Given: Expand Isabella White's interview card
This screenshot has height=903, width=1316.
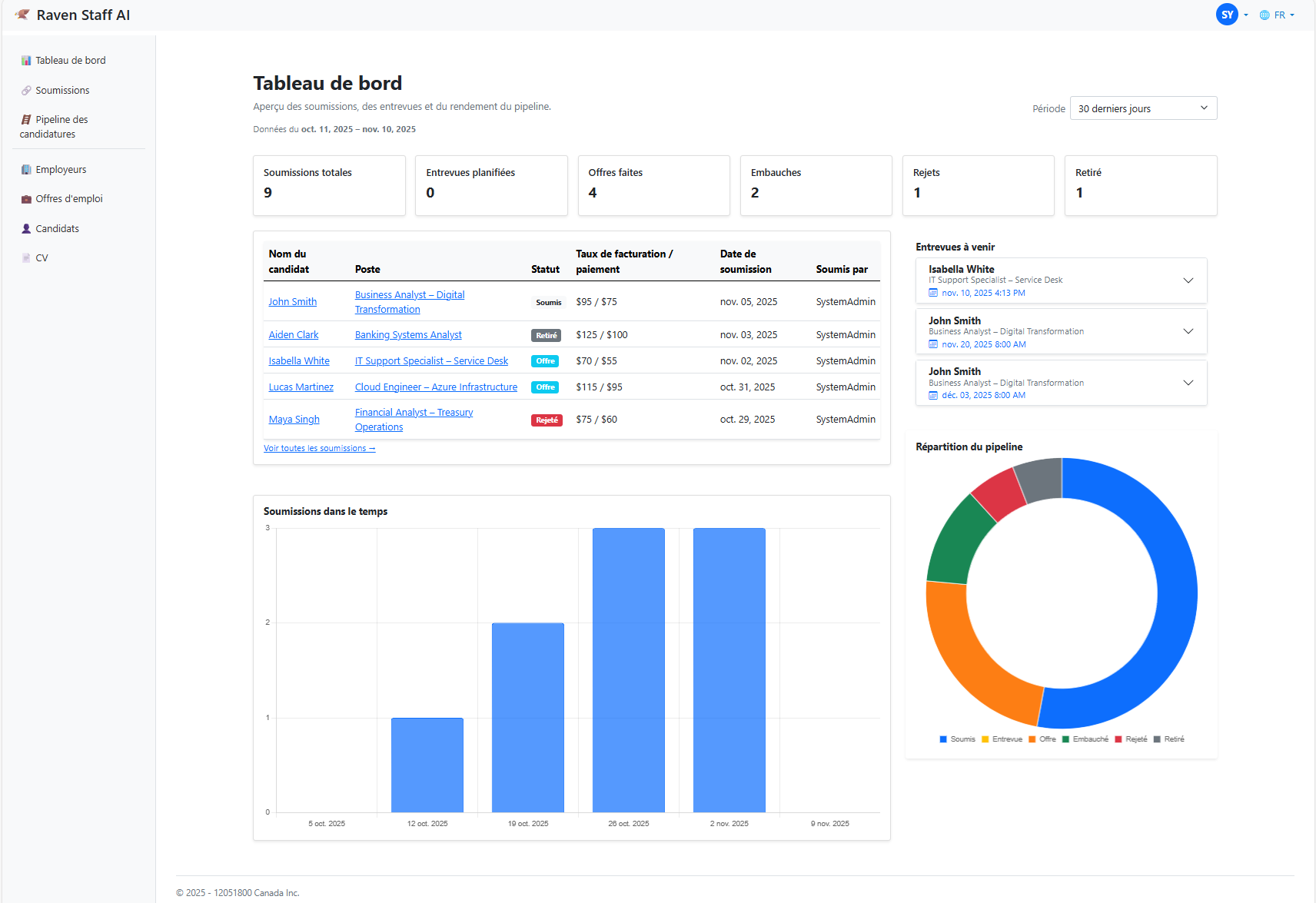Looking at the screenshot, I should (1188, 280).
